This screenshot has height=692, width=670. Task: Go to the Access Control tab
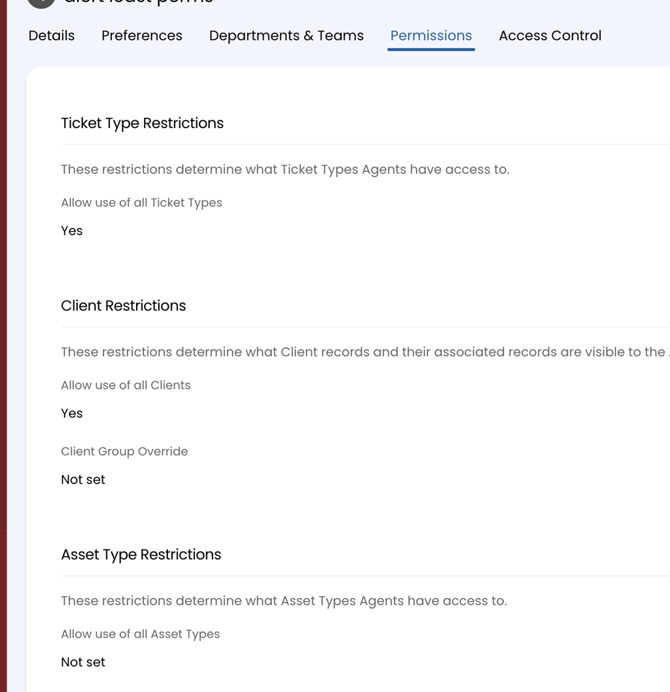[x=550, y=35]
